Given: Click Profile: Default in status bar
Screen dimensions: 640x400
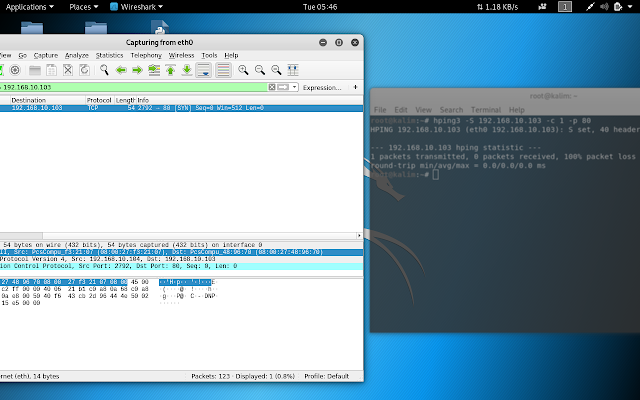Looking at the screenshot, I should pos(327,376).
